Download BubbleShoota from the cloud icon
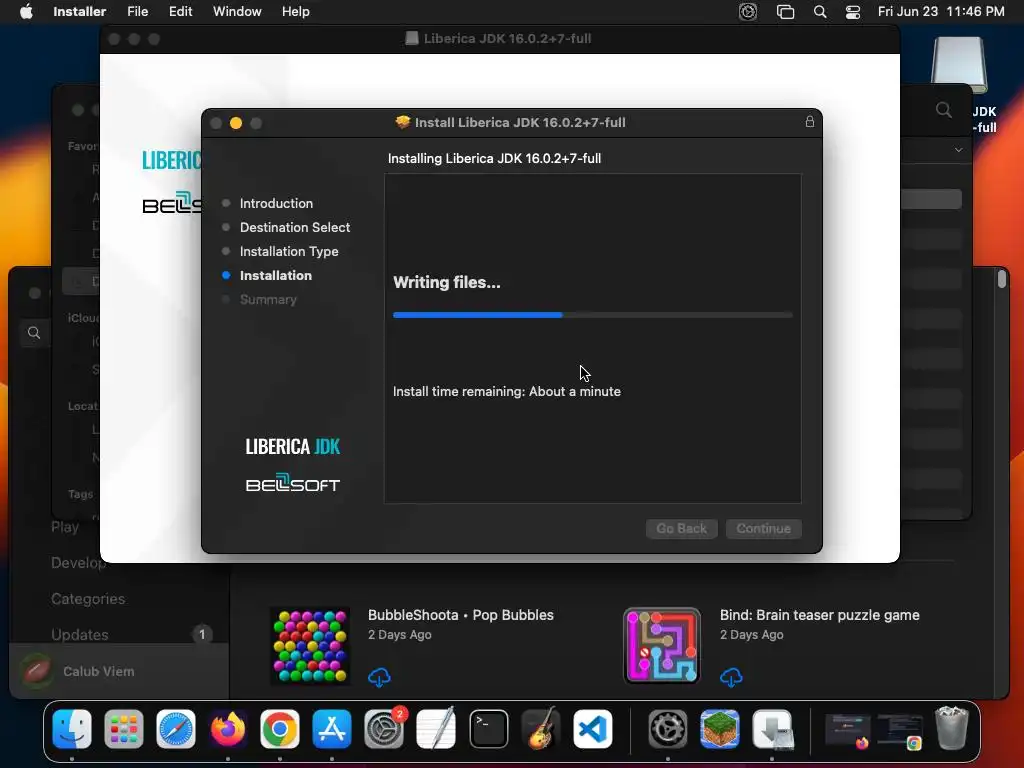 (379, 677)
